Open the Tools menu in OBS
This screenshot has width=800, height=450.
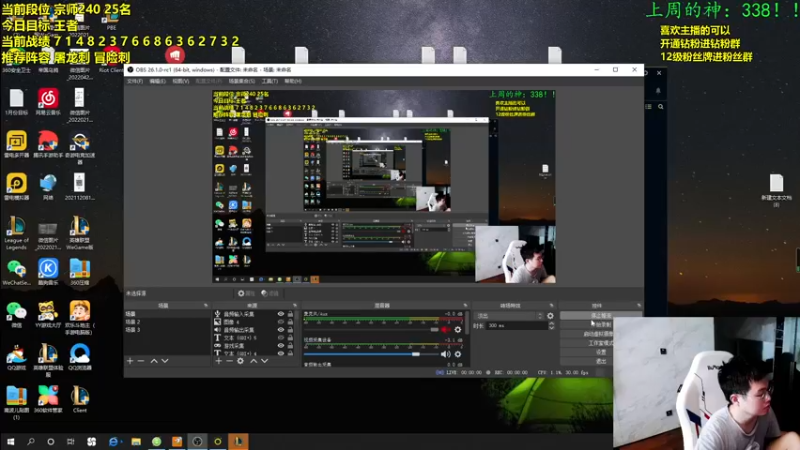269,81
